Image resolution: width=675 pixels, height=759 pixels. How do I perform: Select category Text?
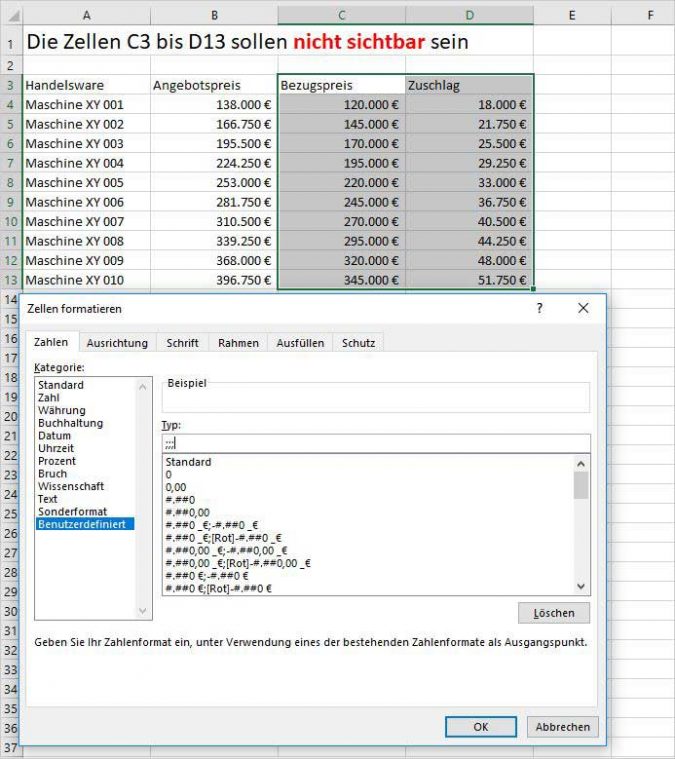point(47,499)
